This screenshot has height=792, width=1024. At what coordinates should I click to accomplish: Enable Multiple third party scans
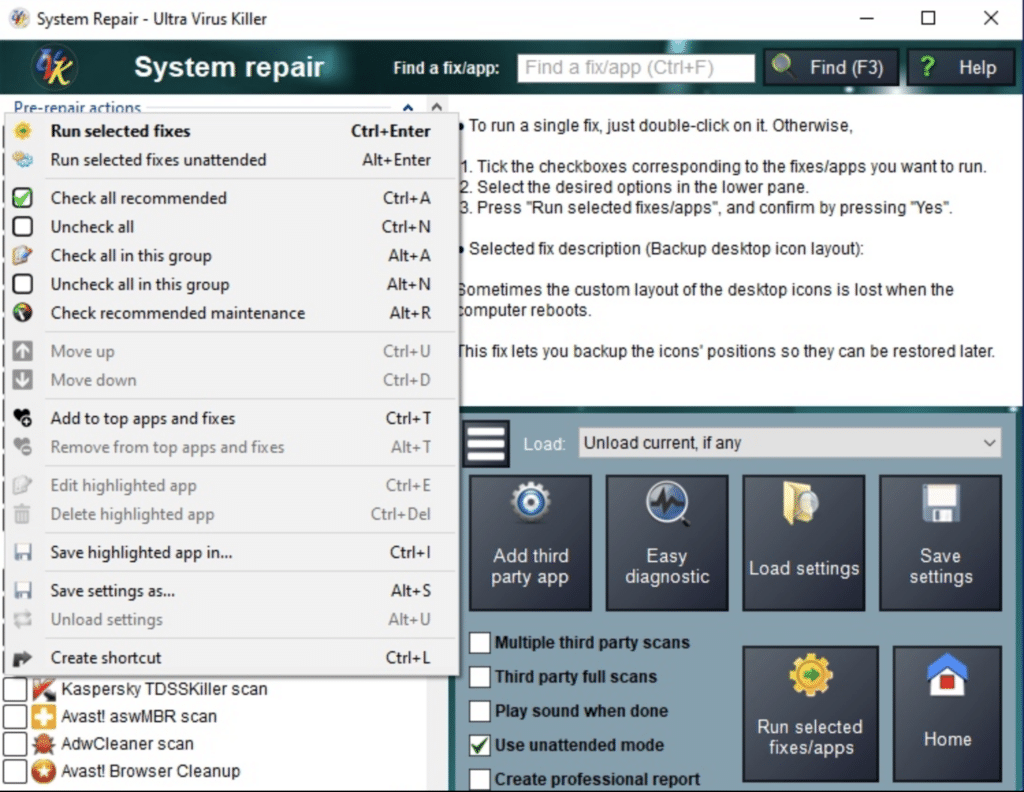click(x=479, y=642)
